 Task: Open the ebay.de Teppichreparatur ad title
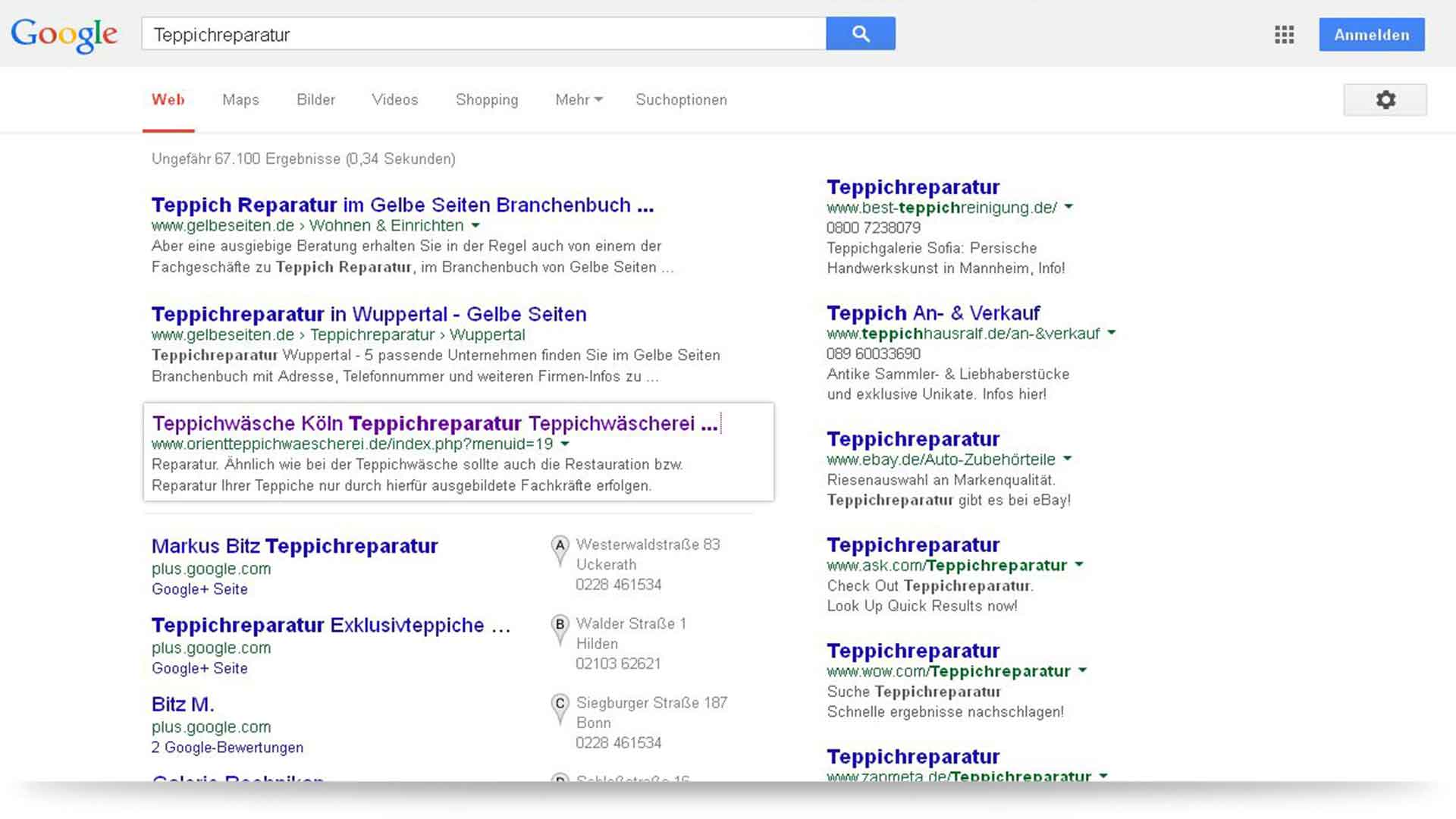[x=913, y=438]
